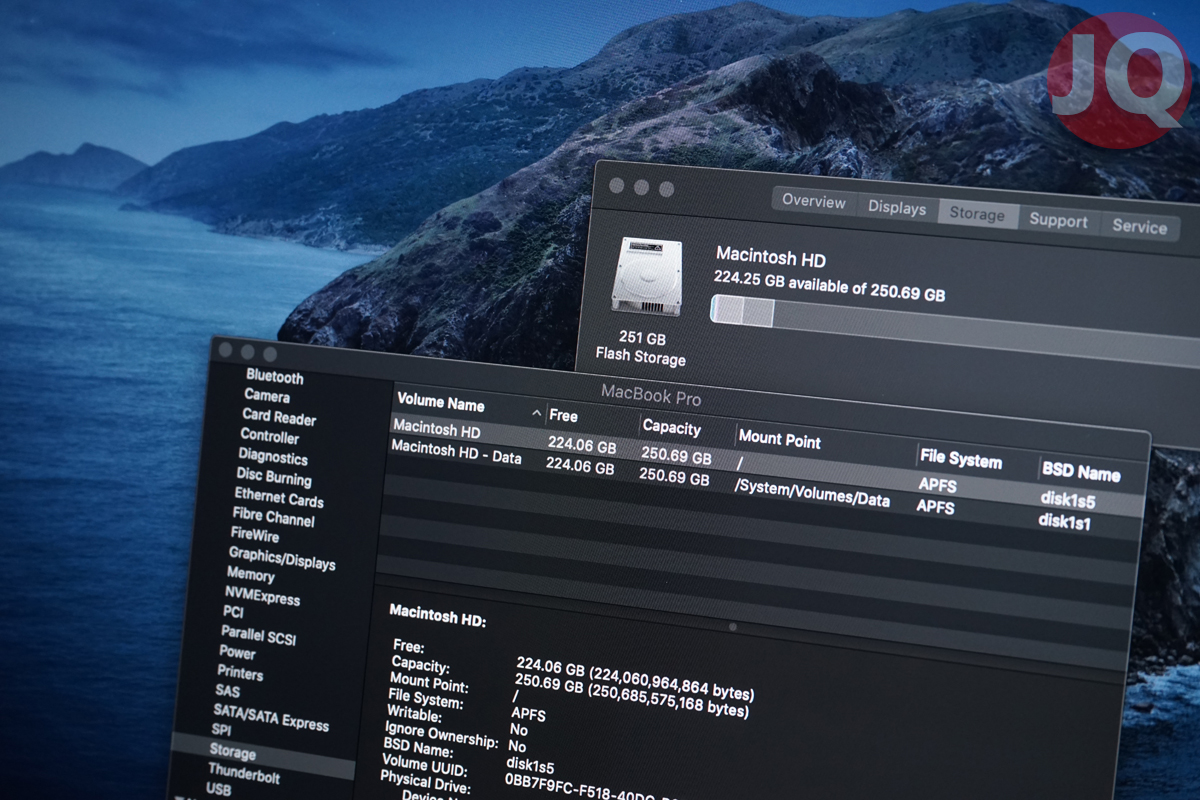Select PCI in the sidebar
This screenshot has height=800, width=1200.
pos(233,611)
